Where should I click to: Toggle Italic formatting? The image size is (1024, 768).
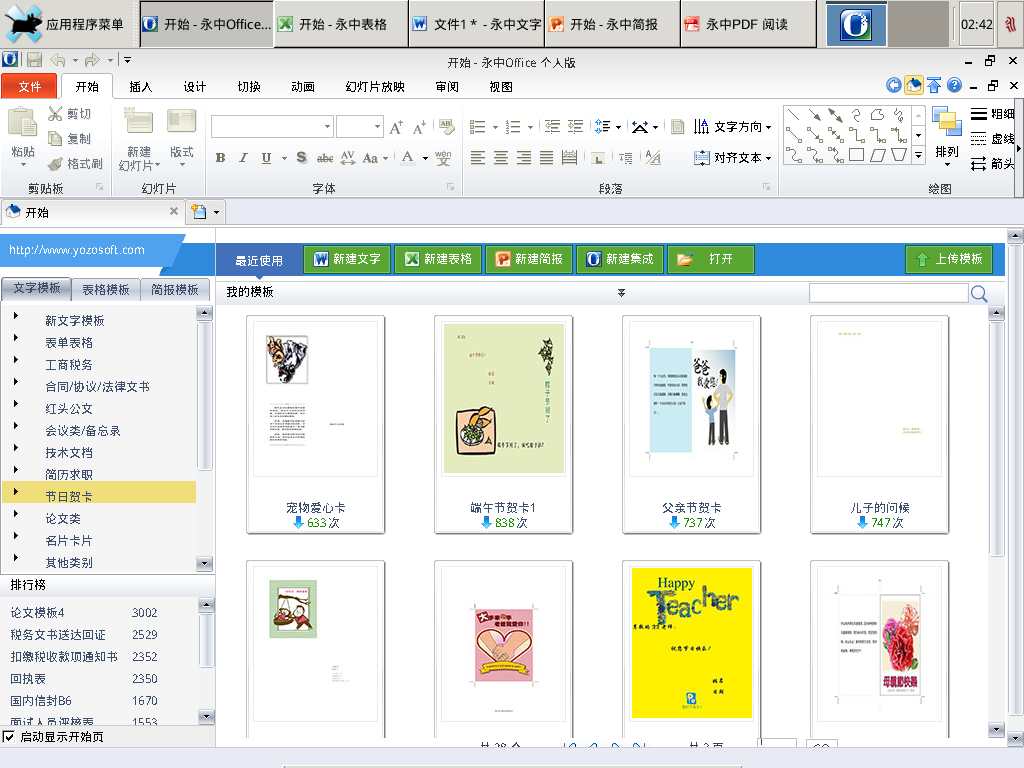[244, 157]
